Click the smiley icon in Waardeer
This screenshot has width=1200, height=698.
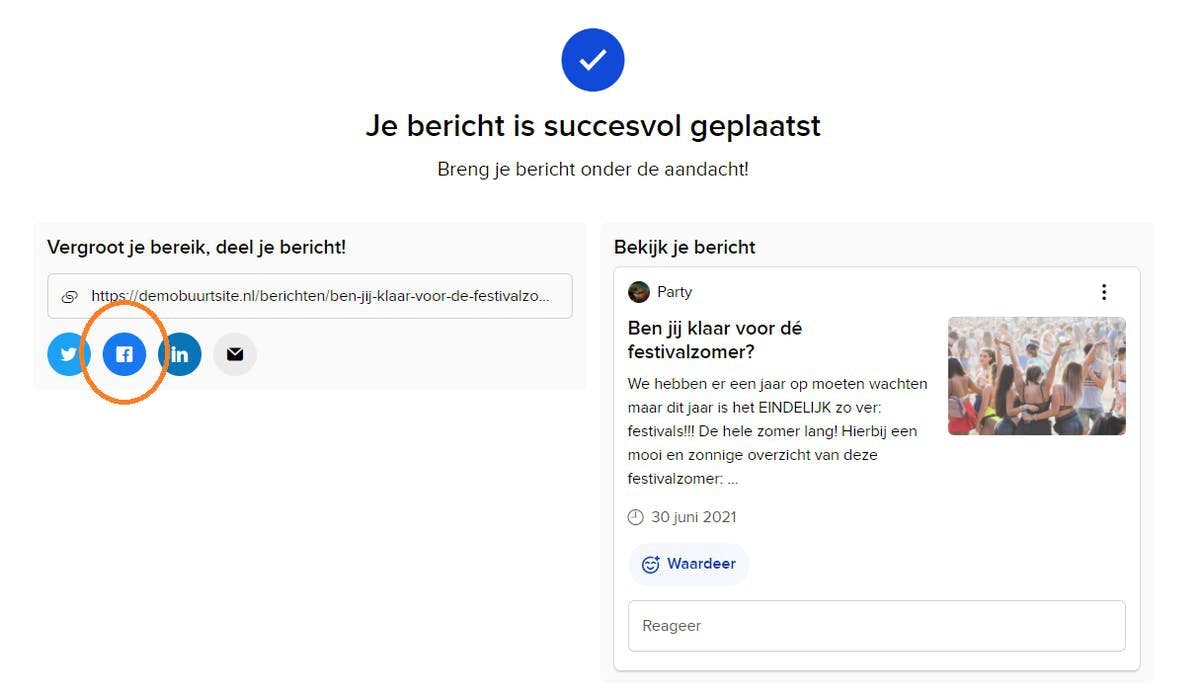(x=651, y=564)
